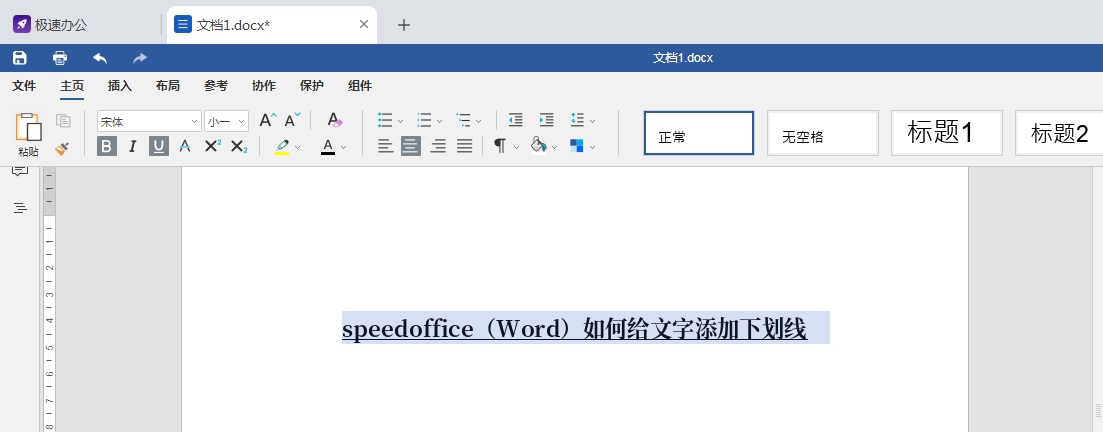The width and height of the screenshot is (1103, 432).
Task: Switch to the 插入 (Insert) tab
Action: point(120,86)
